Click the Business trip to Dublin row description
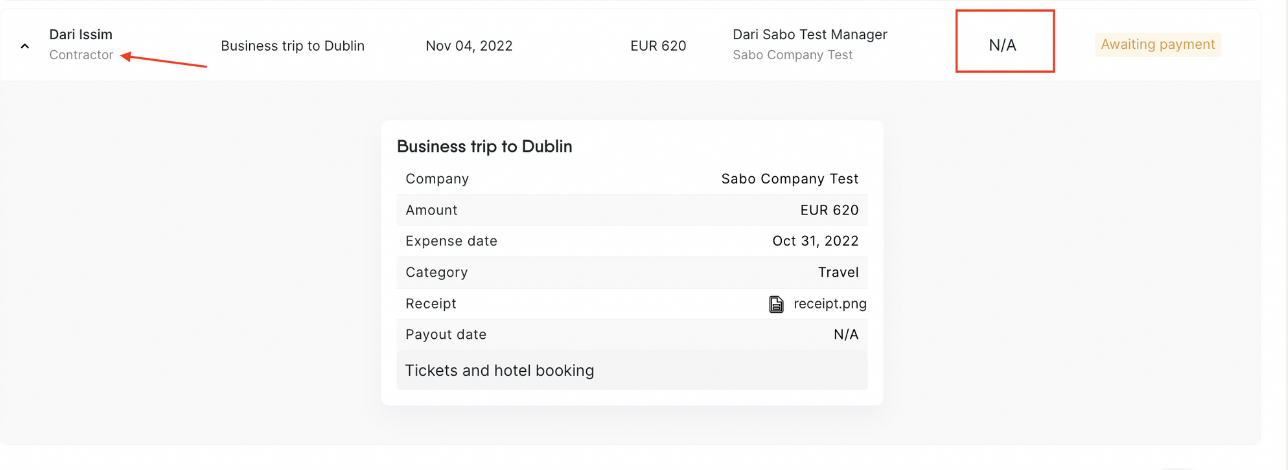The width and height of the screenshot is (1288, 470). pyautogui.click(x=292, y=46)
